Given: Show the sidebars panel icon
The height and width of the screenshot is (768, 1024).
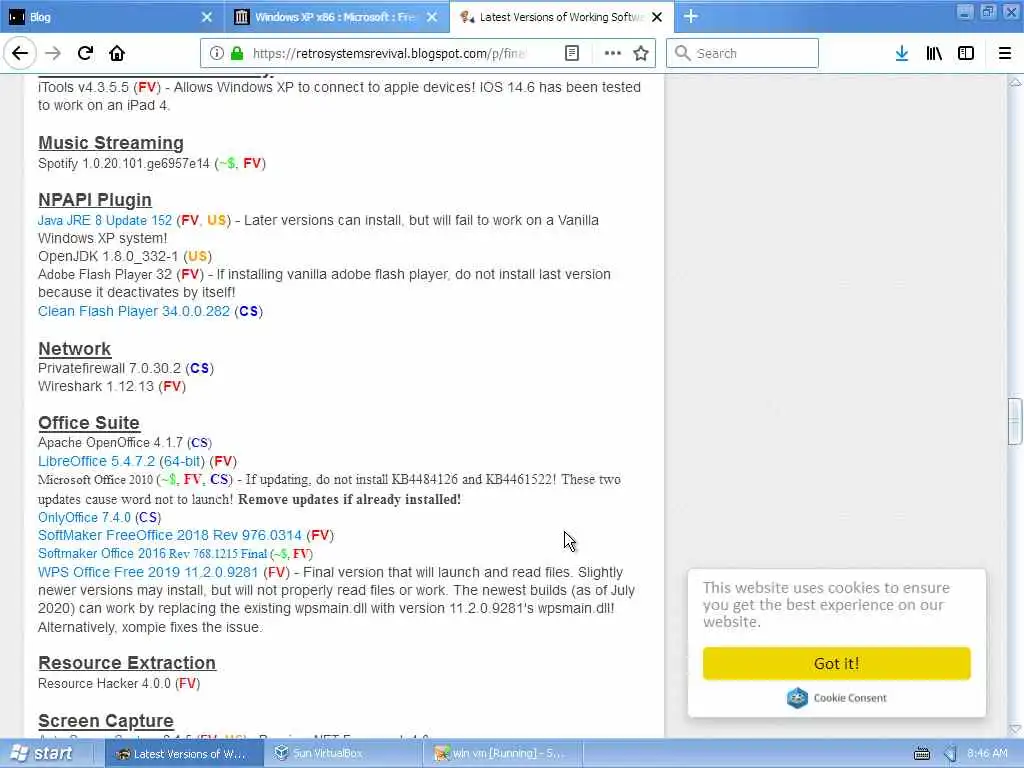Looking at the screenshot, I should 966,53.
